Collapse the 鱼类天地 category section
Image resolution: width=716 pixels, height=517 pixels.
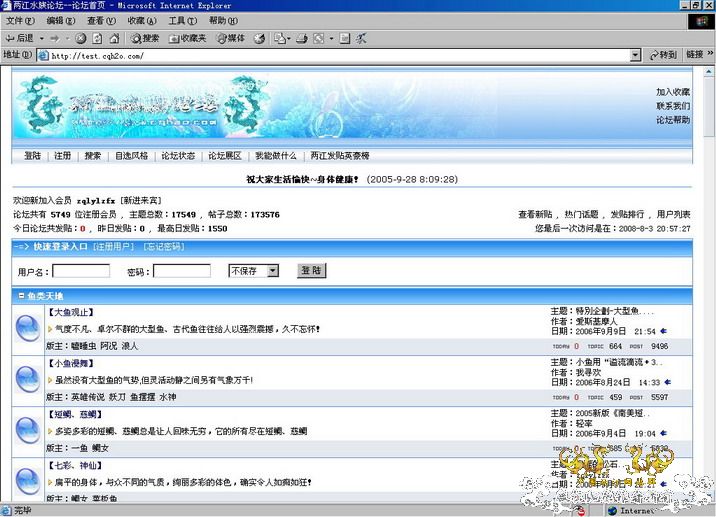21,296
